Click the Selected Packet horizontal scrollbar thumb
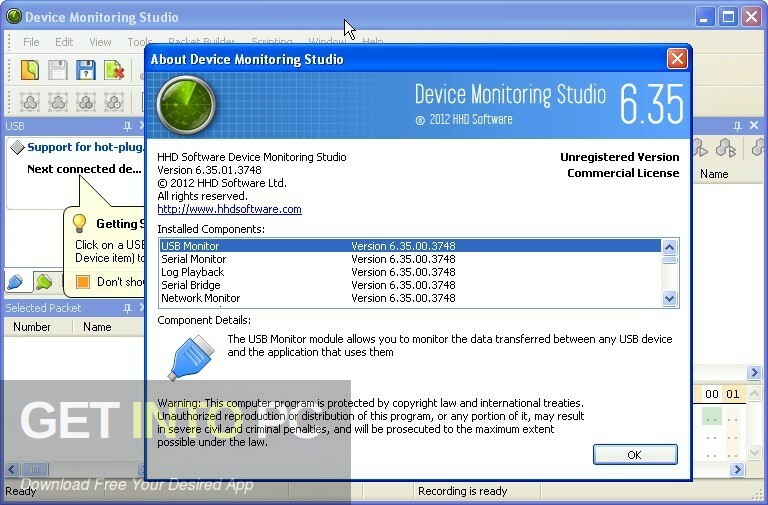 [x=35, y=470]
